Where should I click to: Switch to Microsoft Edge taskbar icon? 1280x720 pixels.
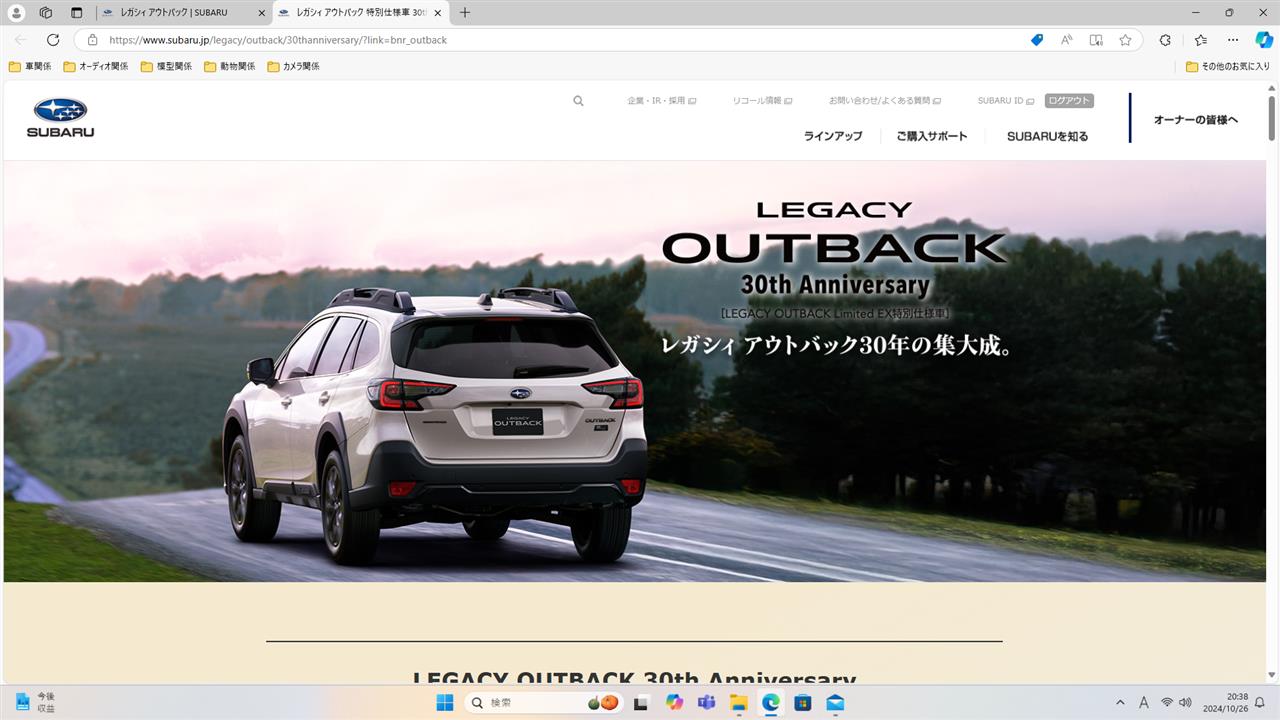point(770,703)
